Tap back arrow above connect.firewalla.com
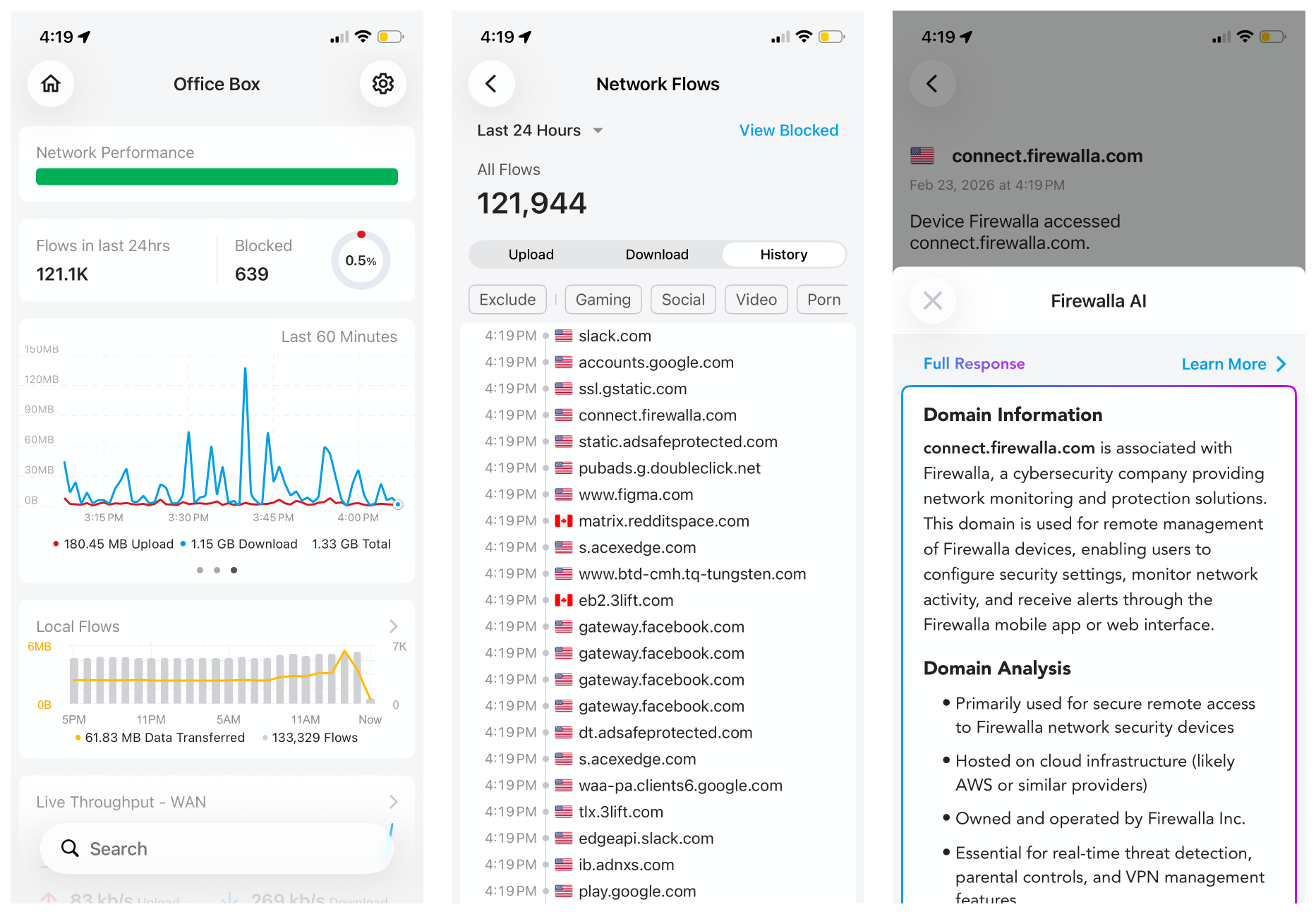Screen dimensions: 1316x914 pos(932,84)
